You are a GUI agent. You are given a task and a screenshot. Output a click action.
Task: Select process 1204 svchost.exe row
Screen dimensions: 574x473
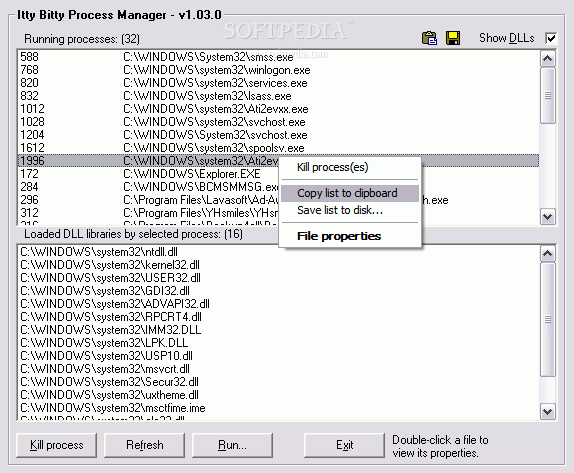coord(278,135)
